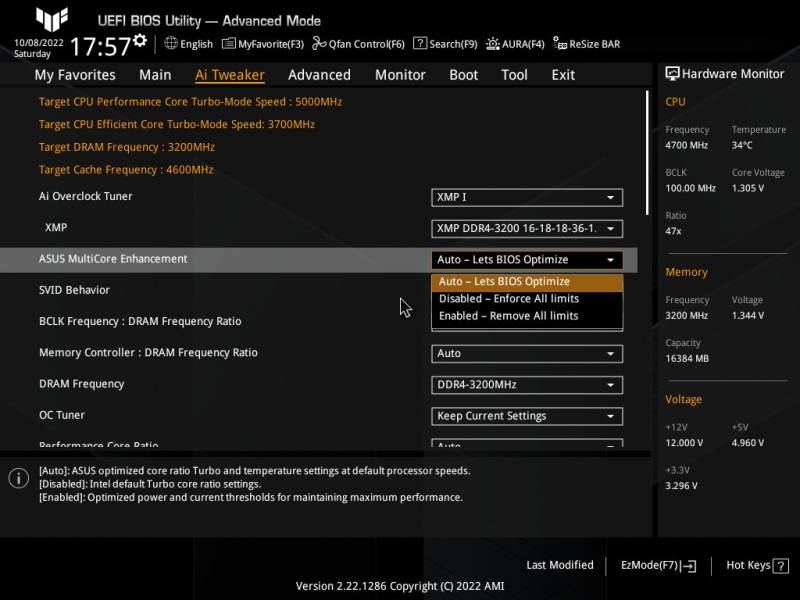Click Target CPU Performance Core Turbo-Mode Speed text
The width and height of the screenshot is (800, 600).
click(x=190, y=102)
